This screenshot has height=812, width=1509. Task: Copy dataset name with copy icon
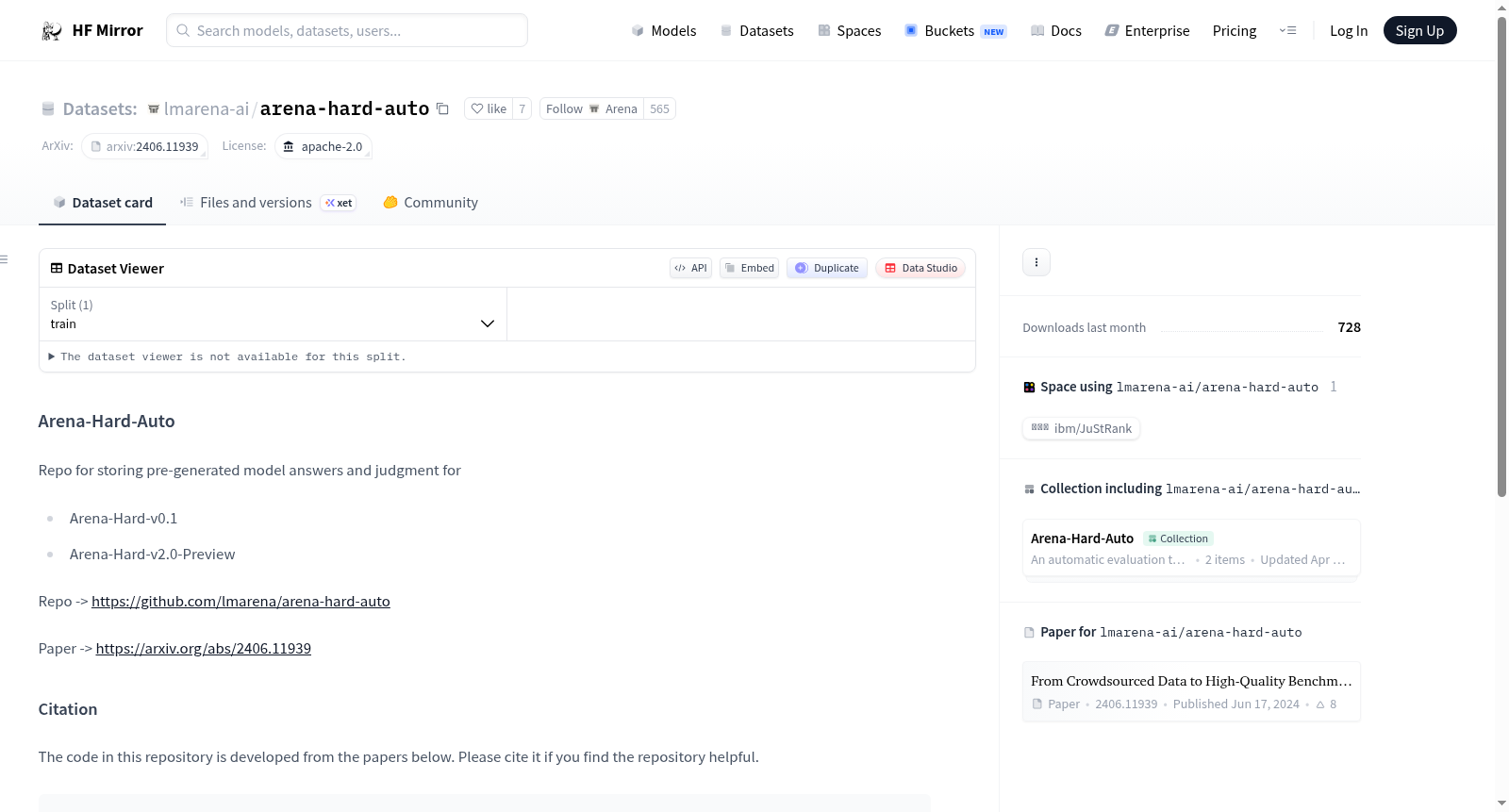pos(442,108)
